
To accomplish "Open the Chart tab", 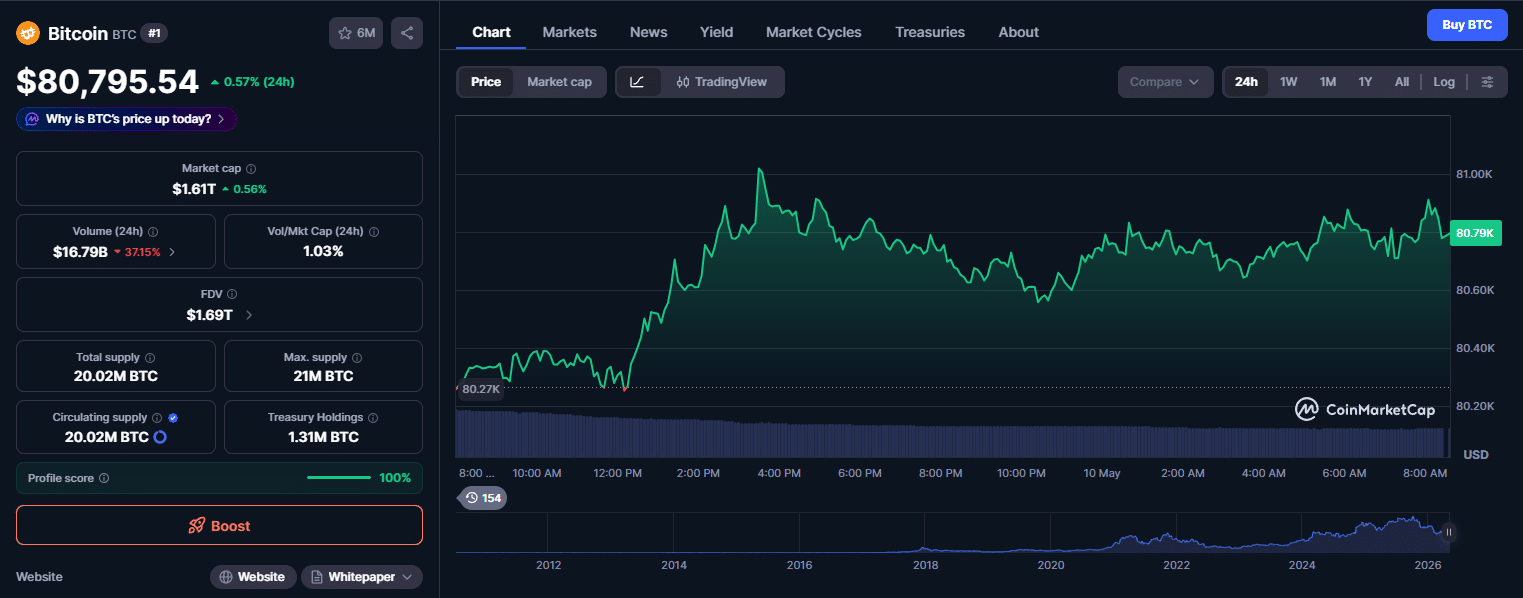I will (x=491, y=32).
